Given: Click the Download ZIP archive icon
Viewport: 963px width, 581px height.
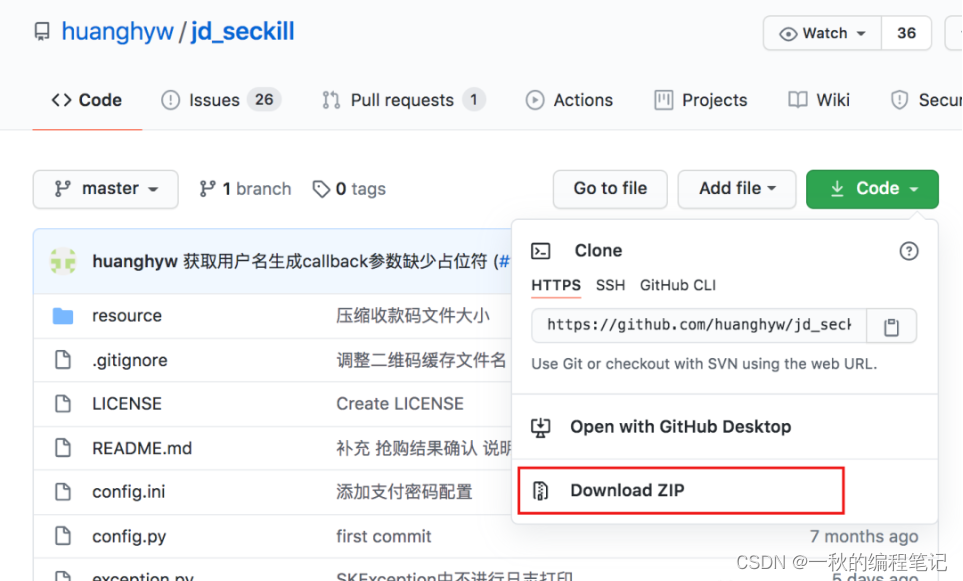Looking at the screenshot, I should (540, 491).
